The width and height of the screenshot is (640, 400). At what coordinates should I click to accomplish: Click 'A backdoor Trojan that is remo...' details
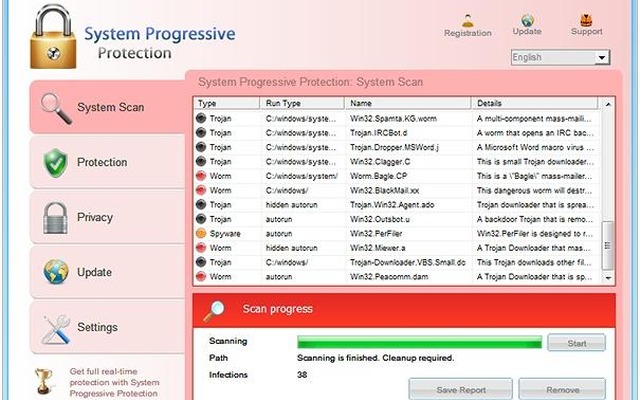point(535,219)
